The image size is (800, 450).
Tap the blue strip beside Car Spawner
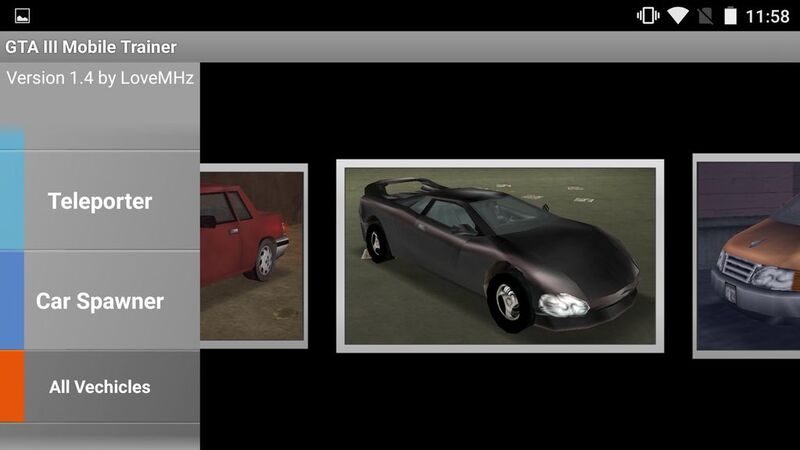pyautogui.click(x=12, y=301)
